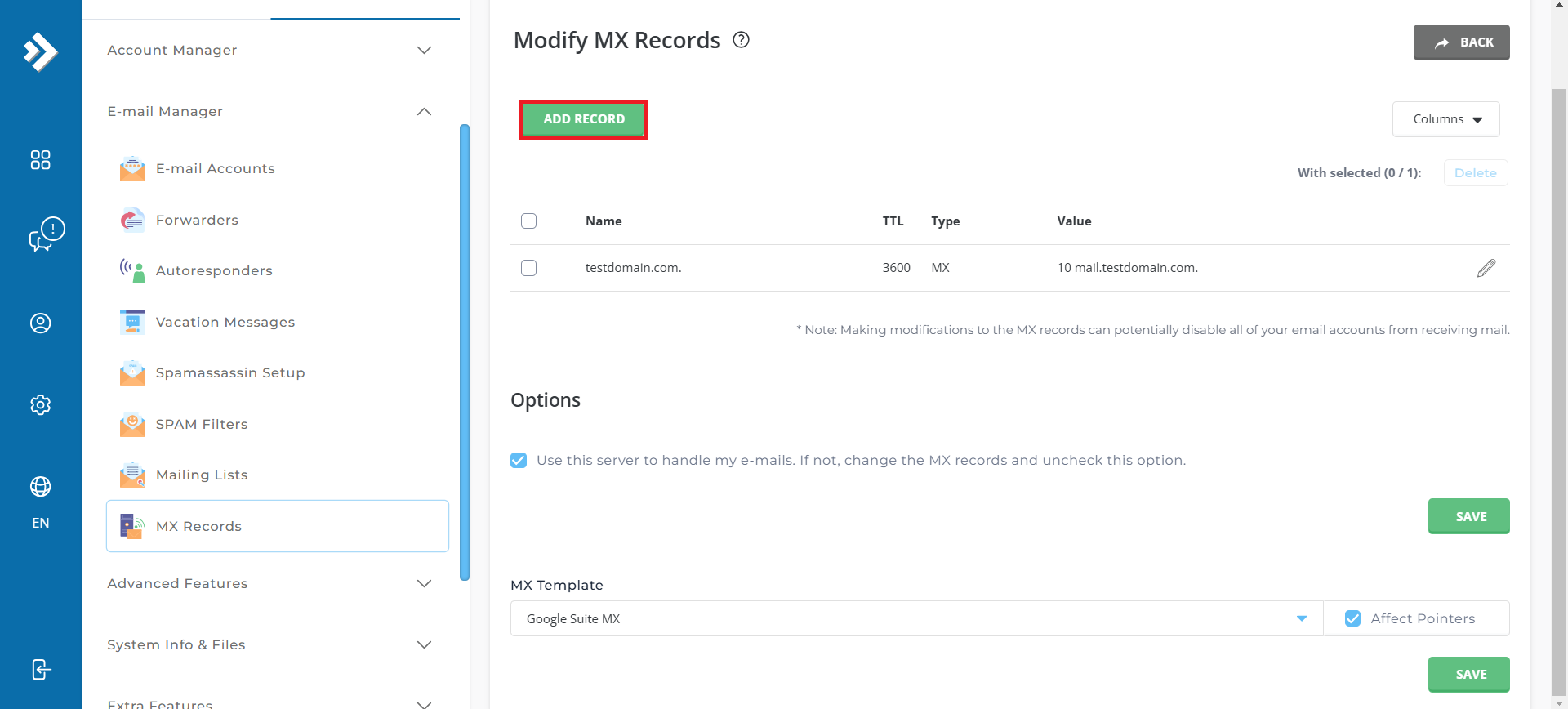1568x709 pixels.
Task: Open the MX Template Google Suite MX dropdown
Action: pos(915,619)
